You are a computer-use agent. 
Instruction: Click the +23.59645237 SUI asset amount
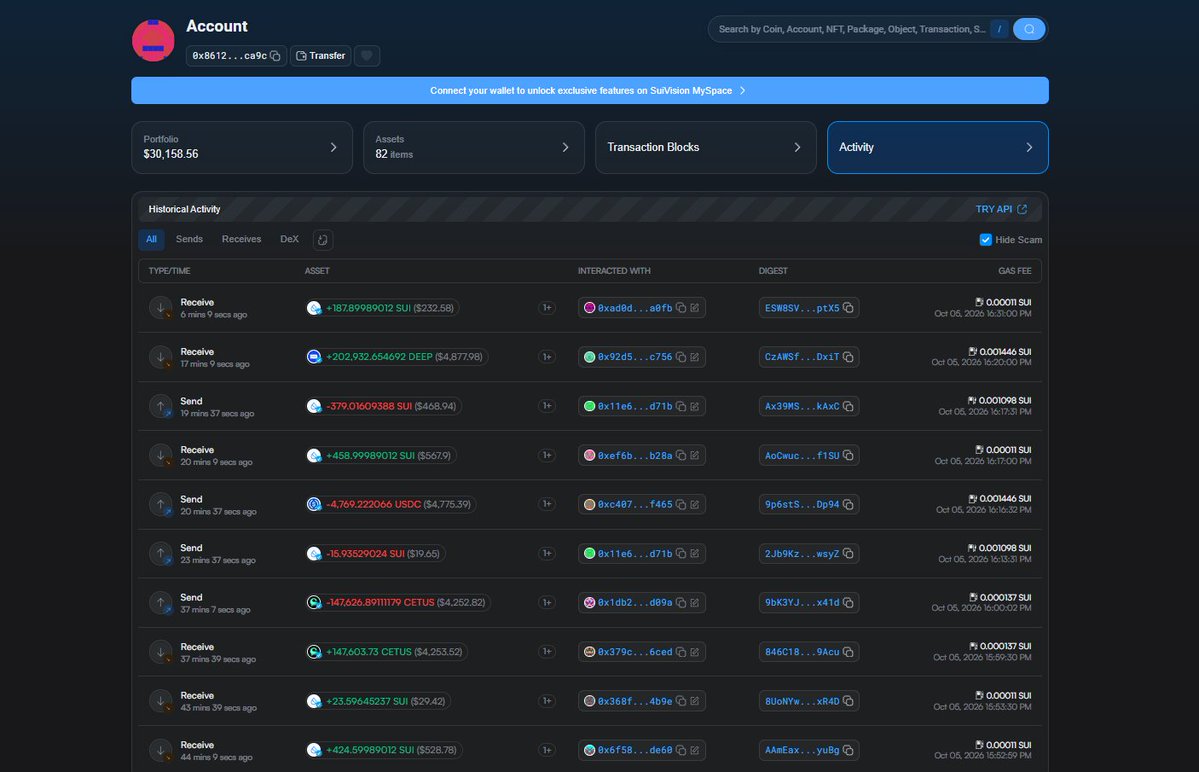pyautogui.click(x=366, y=701)
